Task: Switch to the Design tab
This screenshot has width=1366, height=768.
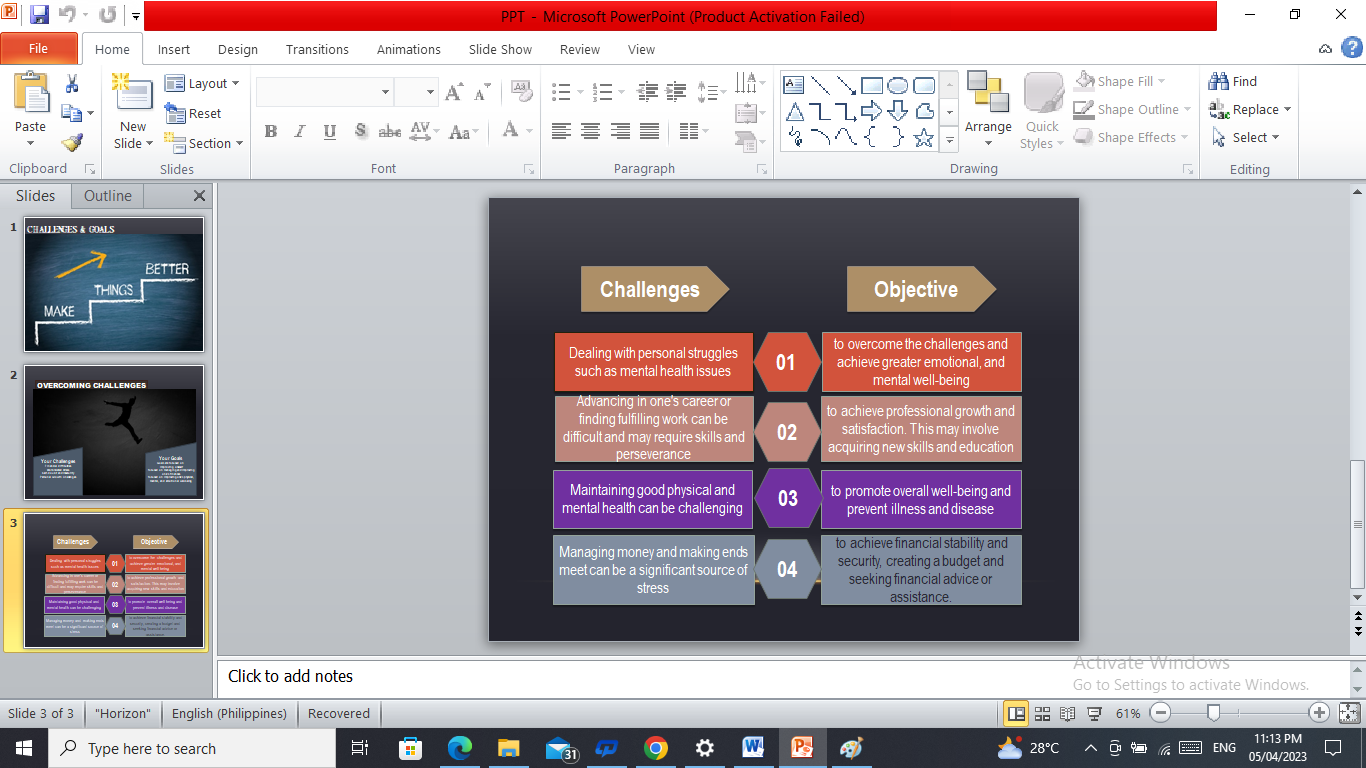Action: click(238, 49)
